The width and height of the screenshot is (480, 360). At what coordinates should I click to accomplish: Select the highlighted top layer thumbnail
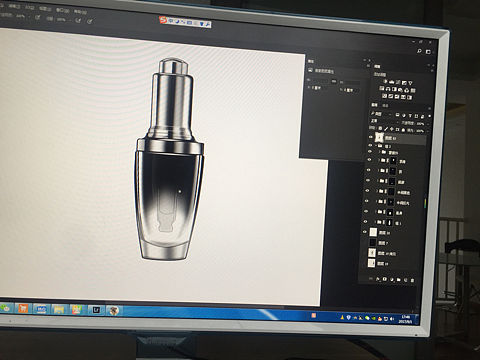point(379,137)
